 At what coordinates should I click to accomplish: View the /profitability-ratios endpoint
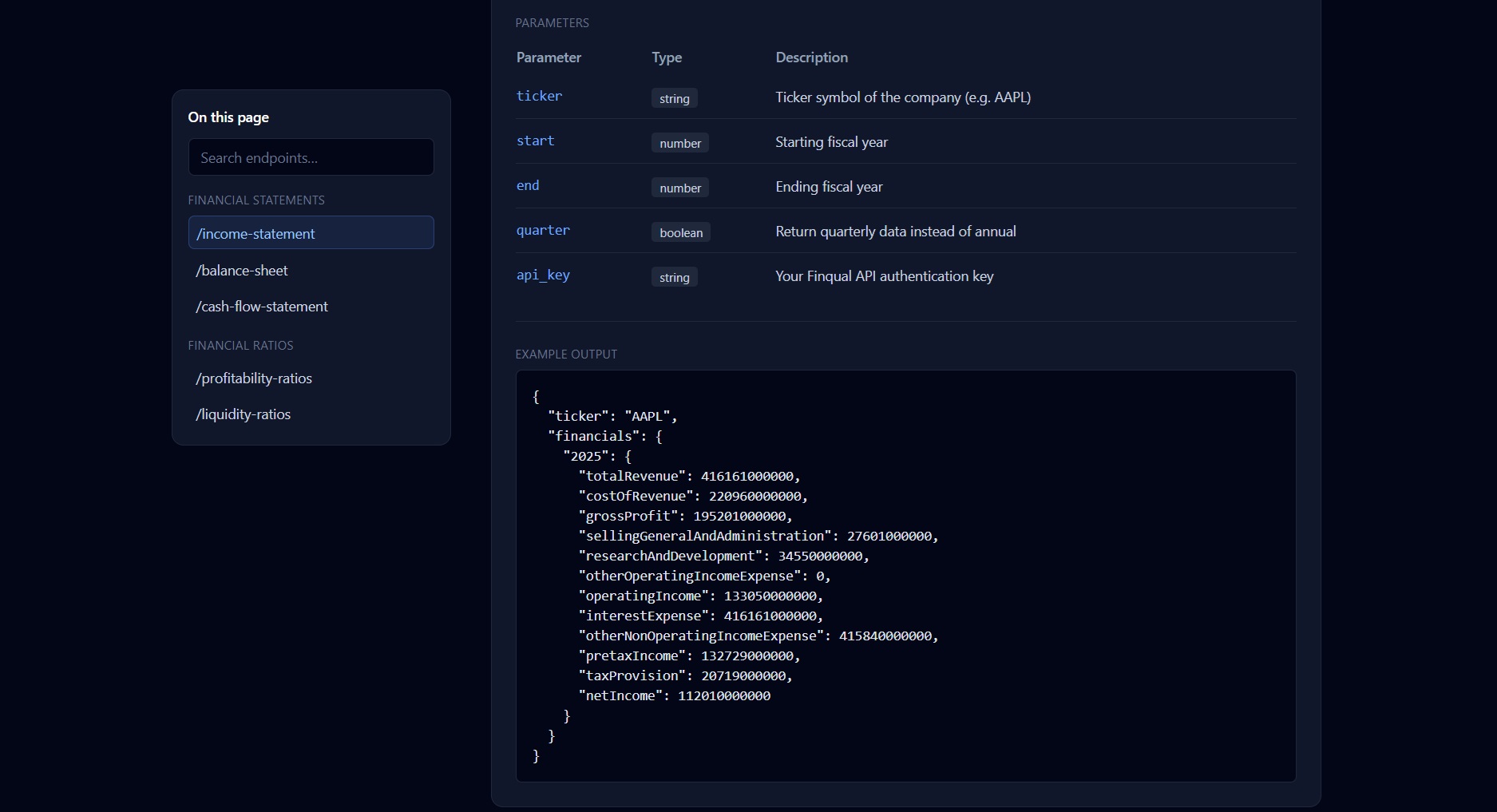click(x=253, y=378)
